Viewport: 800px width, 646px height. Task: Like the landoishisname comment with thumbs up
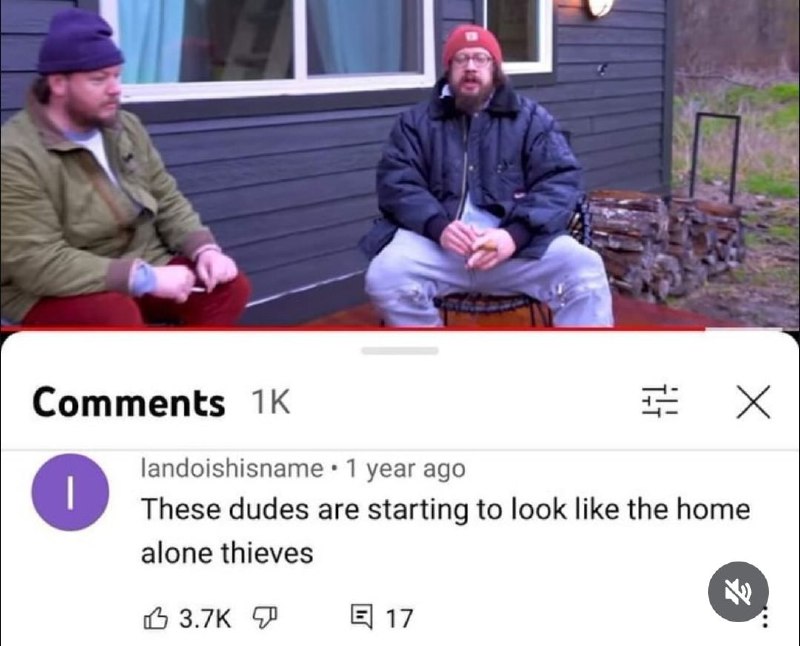pos(156,618)
